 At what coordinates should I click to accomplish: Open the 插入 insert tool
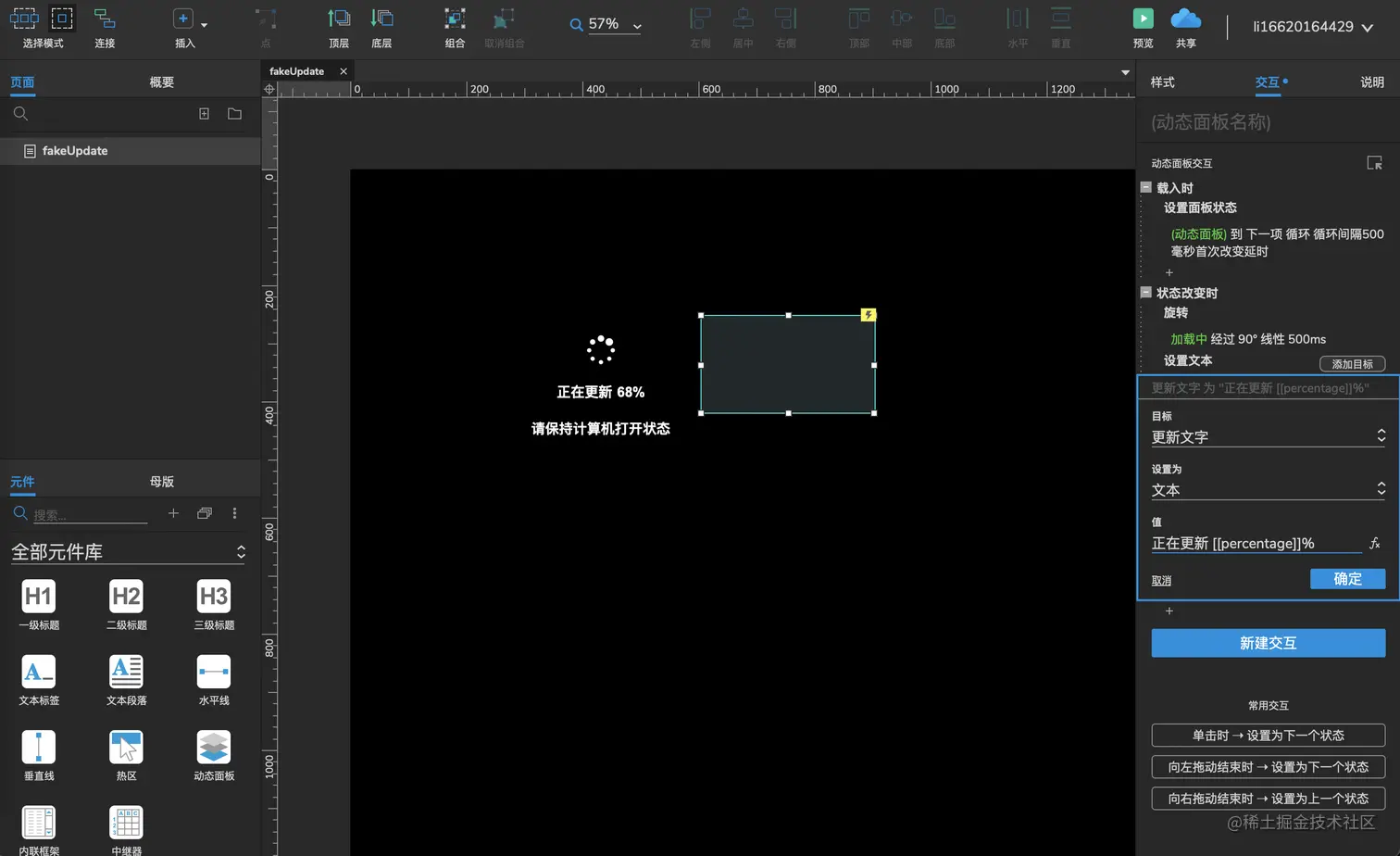pyautogui.click(x=184, y=28)
